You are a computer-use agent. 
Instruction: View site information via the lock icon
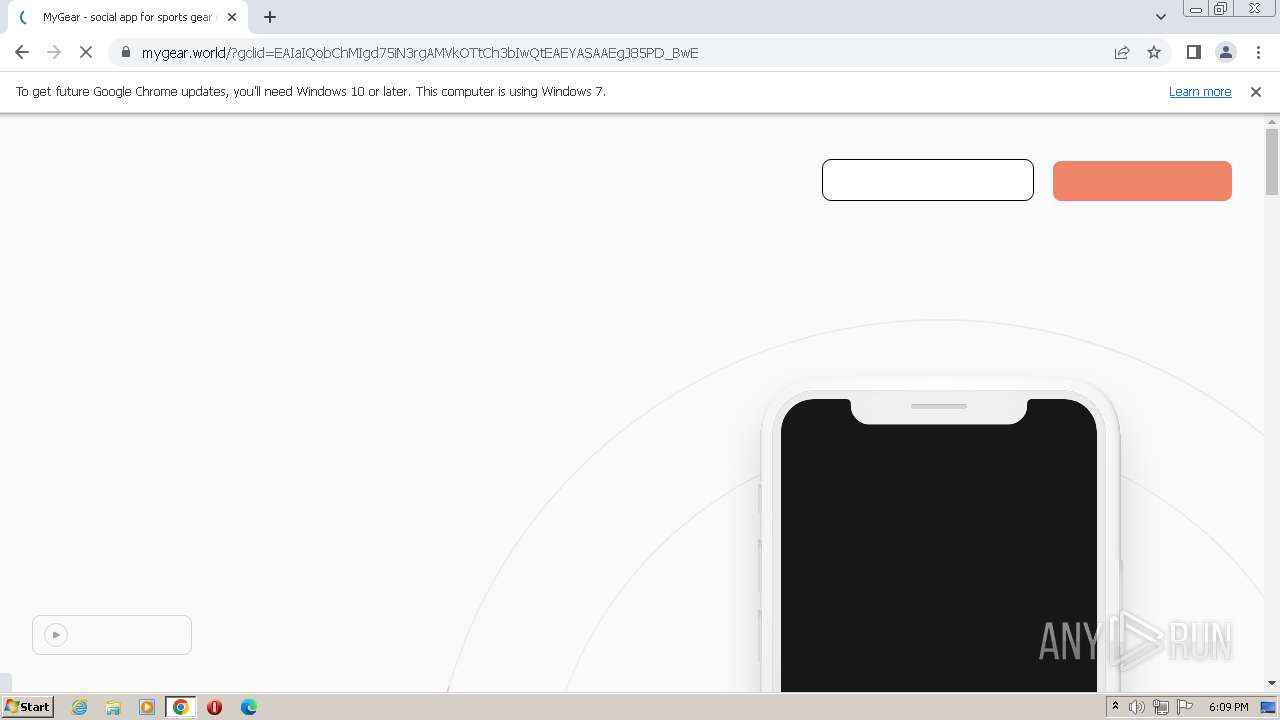(126, 53)
